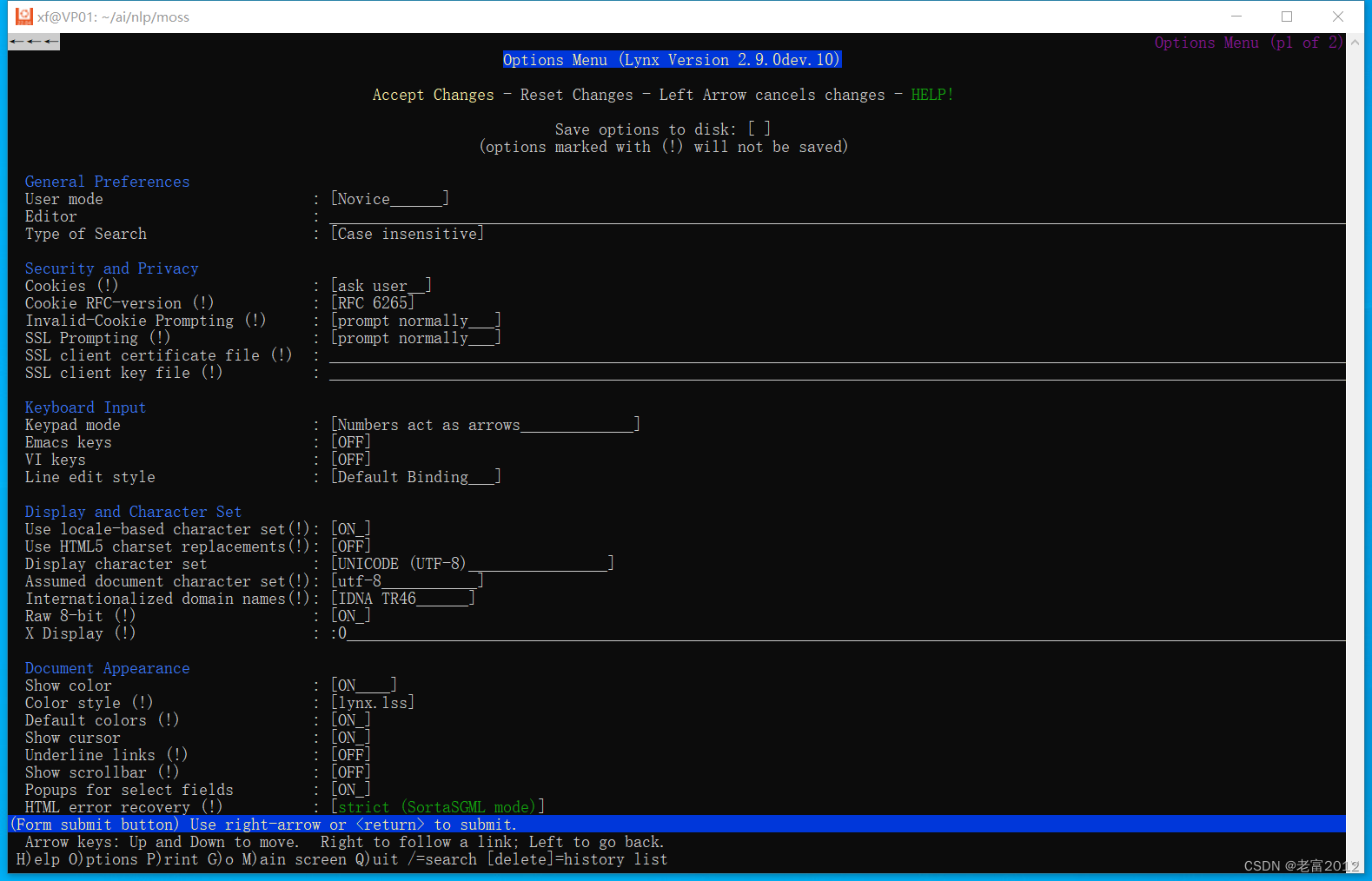Image resolution: width=1372 pixels, height=881 pixels.
Task: Toggle Default colors ON option
Action: click(350, 720)
